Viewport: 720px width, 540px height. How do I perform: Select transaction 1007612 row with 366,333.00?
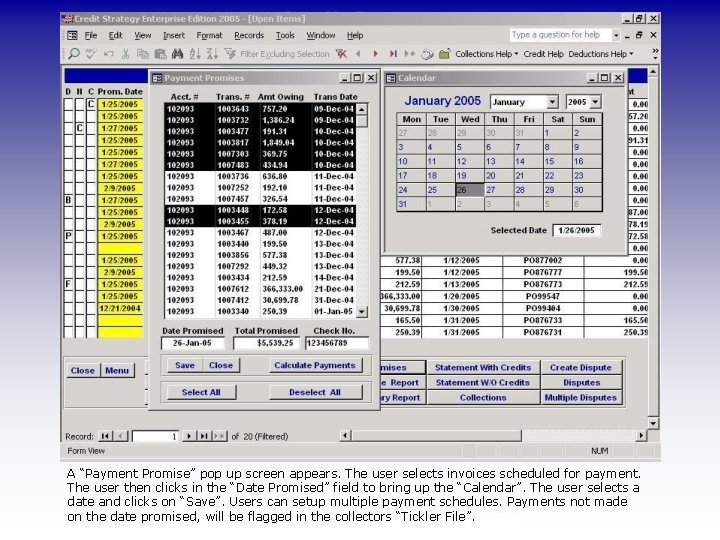tap(260, 289)
